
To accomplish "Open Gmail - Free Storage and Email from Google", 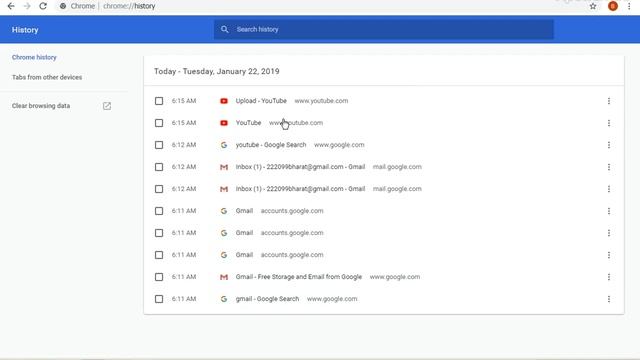I will pos(299,277).
